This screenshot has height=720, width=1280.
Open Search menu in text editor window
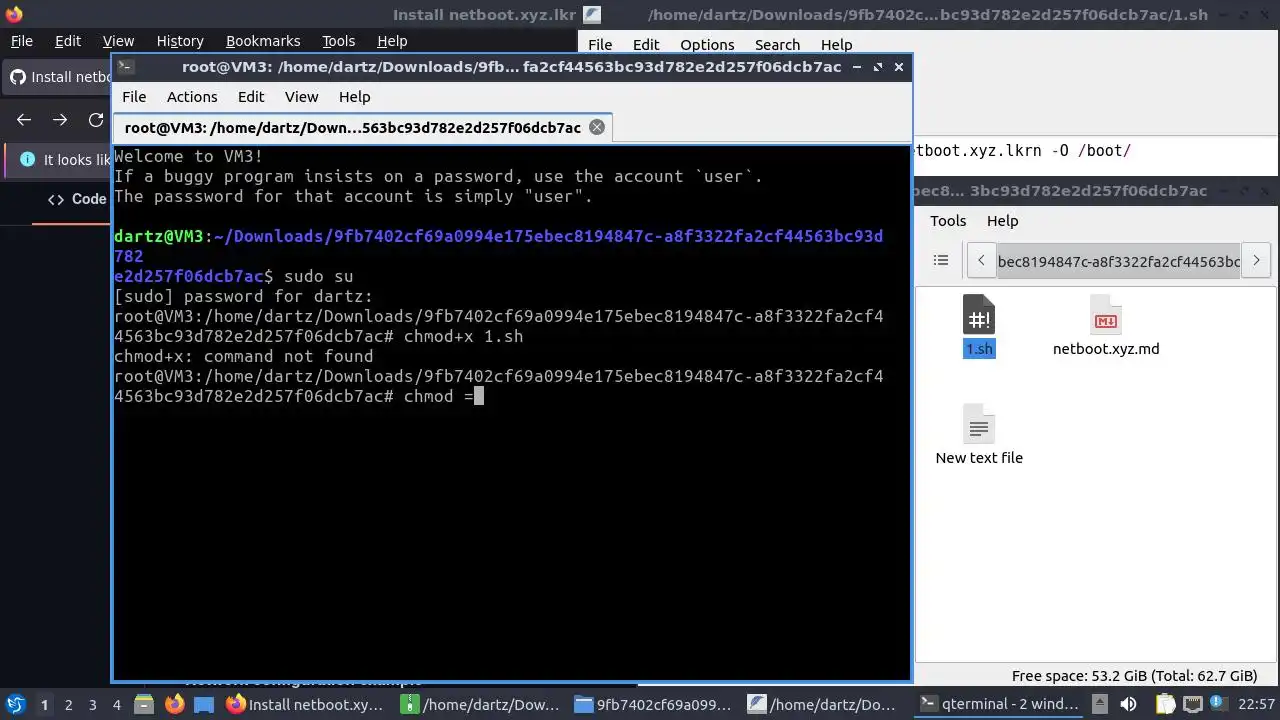pyautogui.click(x=777, y=45)
